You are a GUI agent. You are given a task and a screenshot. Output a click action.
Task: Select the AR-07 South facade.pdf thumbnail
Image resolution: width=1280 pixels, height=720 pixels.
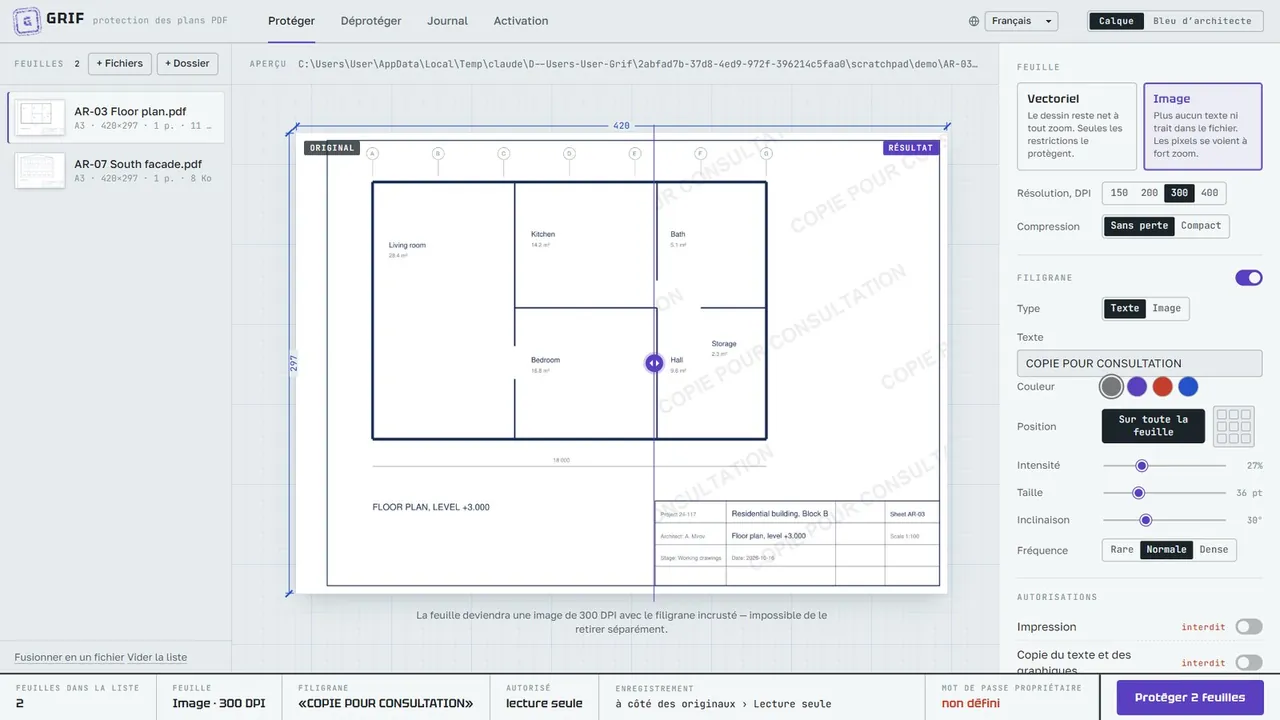coord(40,170)
